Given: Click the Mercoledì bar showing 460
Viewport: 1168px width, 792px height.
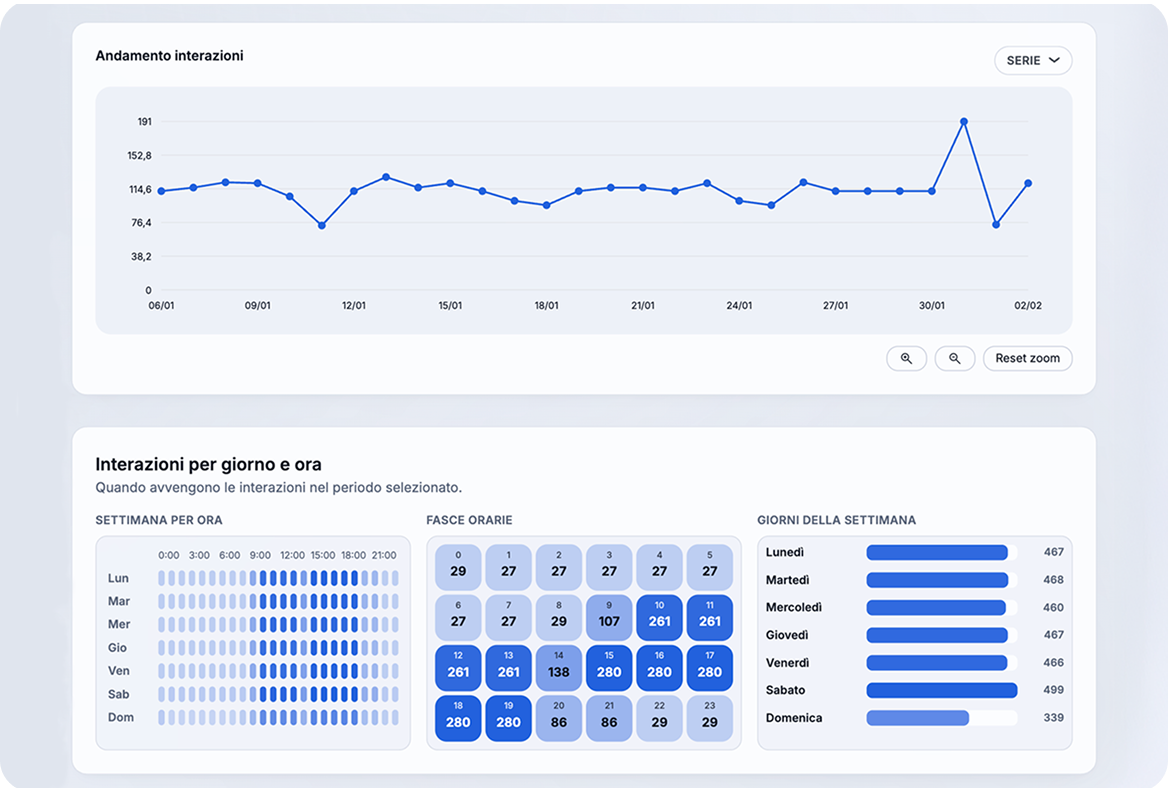Looking at the screenshot, I should tap(935, 607).
